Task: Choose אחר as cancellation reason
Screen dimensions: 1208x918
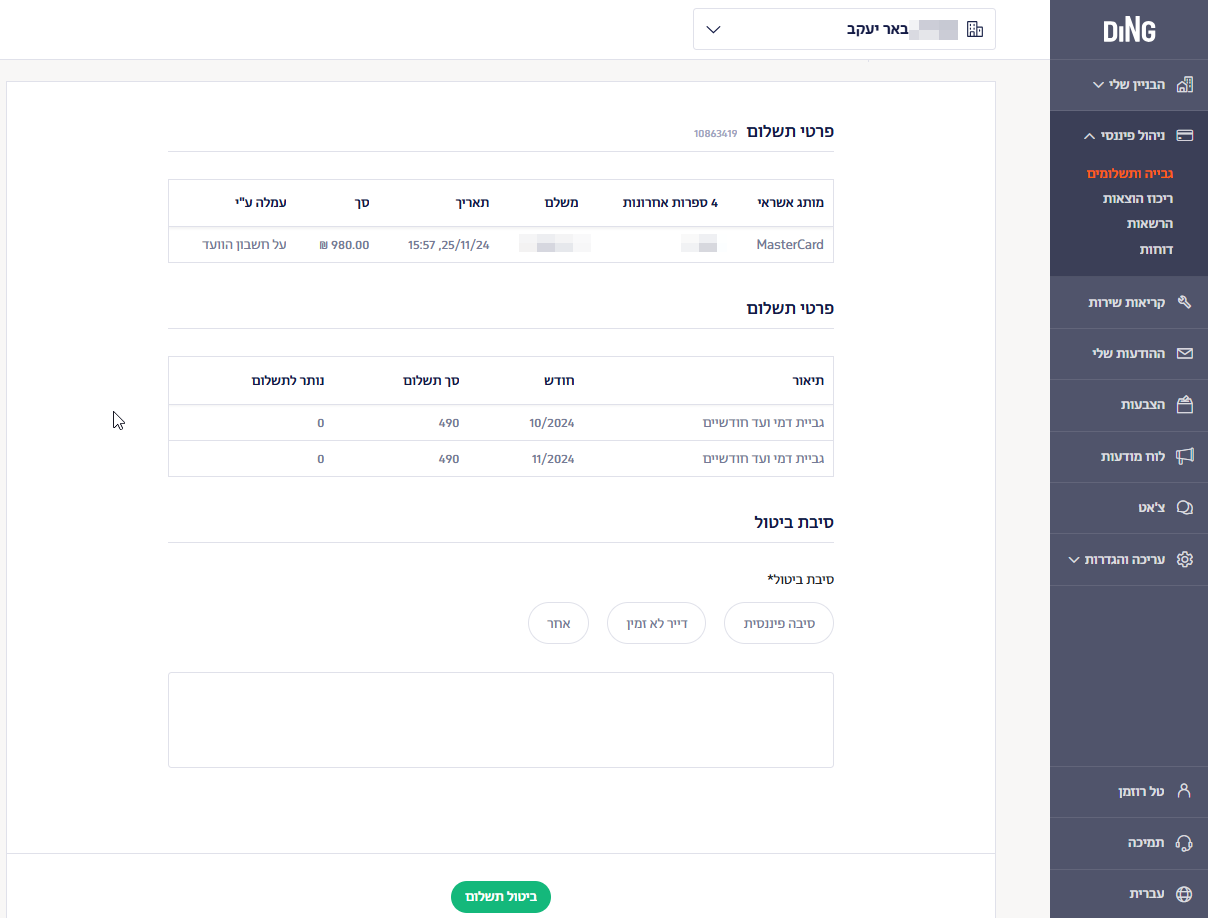Action: (558, 624)
